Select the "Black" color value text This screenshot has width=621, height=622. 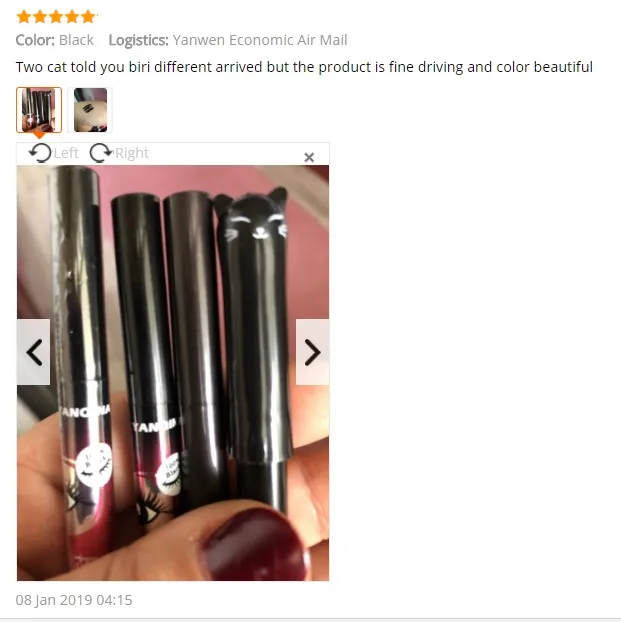tap(76, 40)
